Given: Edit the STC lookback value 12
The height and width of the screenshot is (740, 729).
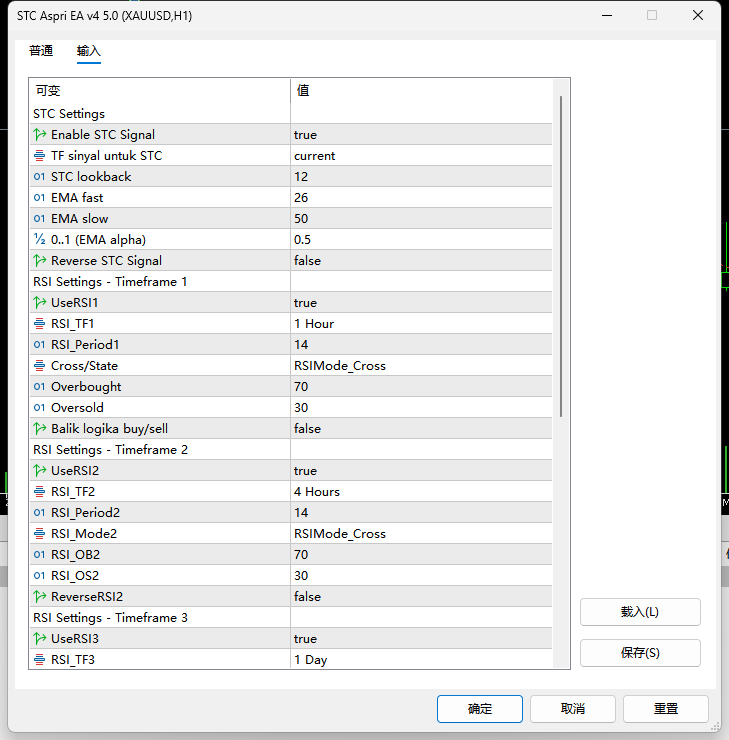Looking at the screenshot, I should [421, 177].
